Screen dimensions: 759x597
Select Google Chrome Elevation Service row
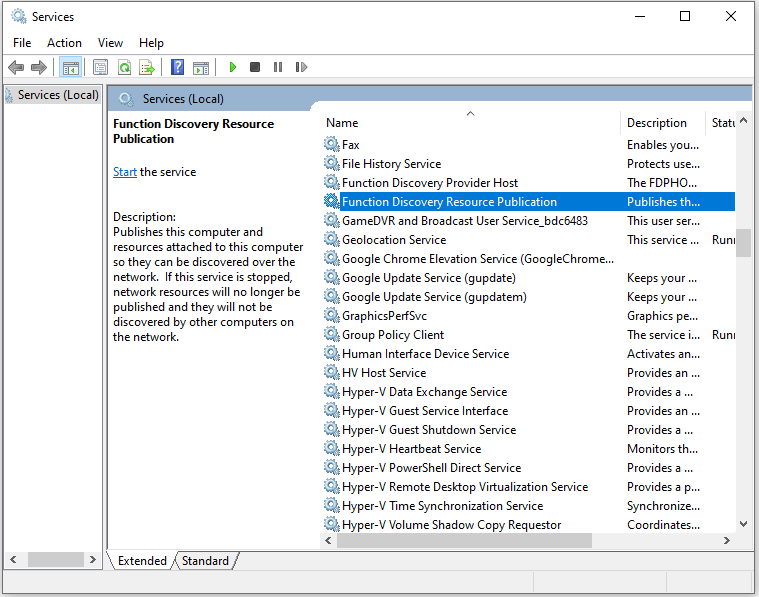tap(529, 259)
